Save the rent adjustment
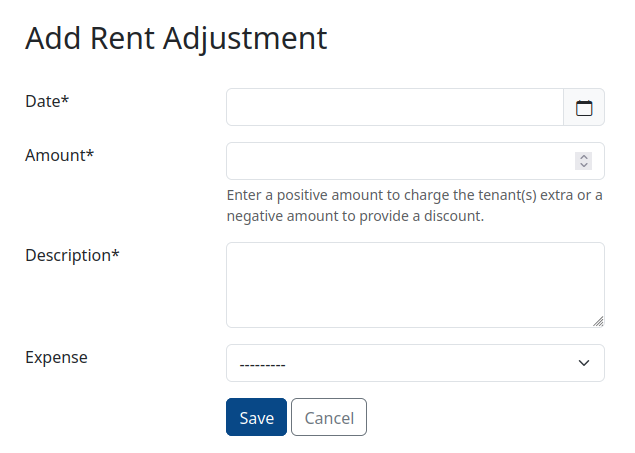 (x=256, y=417)
